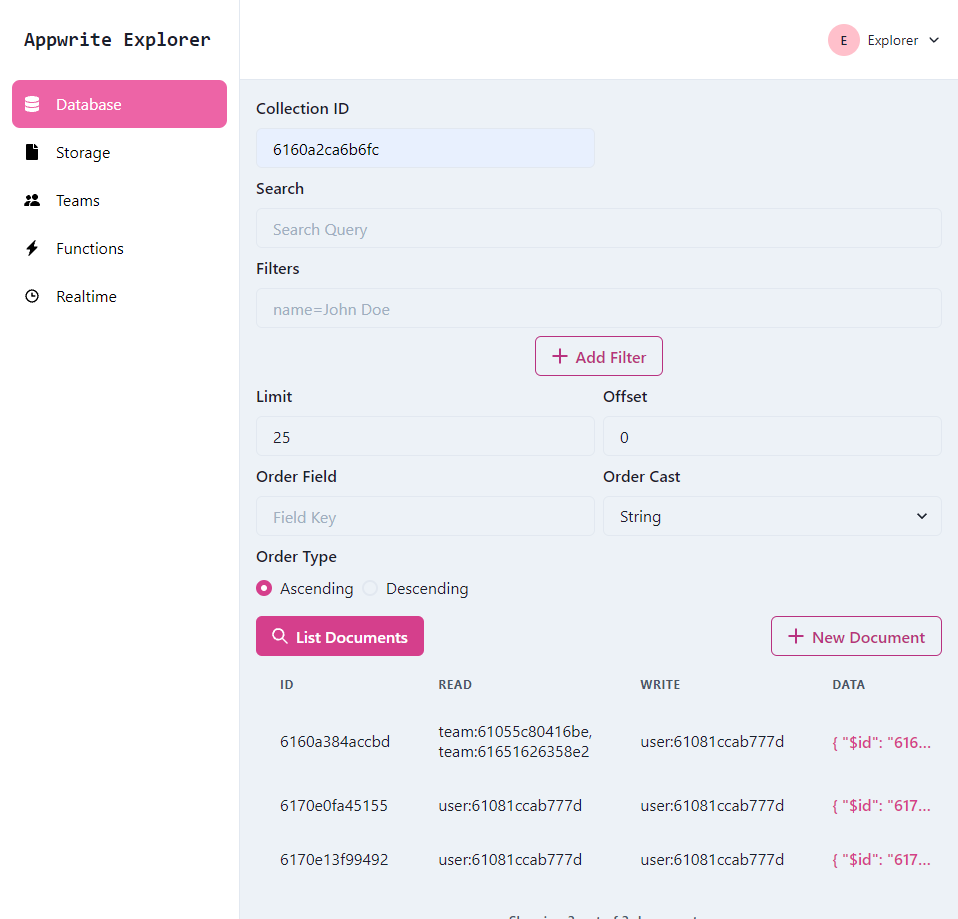Click the document ID 6170e0fa45155
Screen dimensions: 958x919
(x=334, y=806)
